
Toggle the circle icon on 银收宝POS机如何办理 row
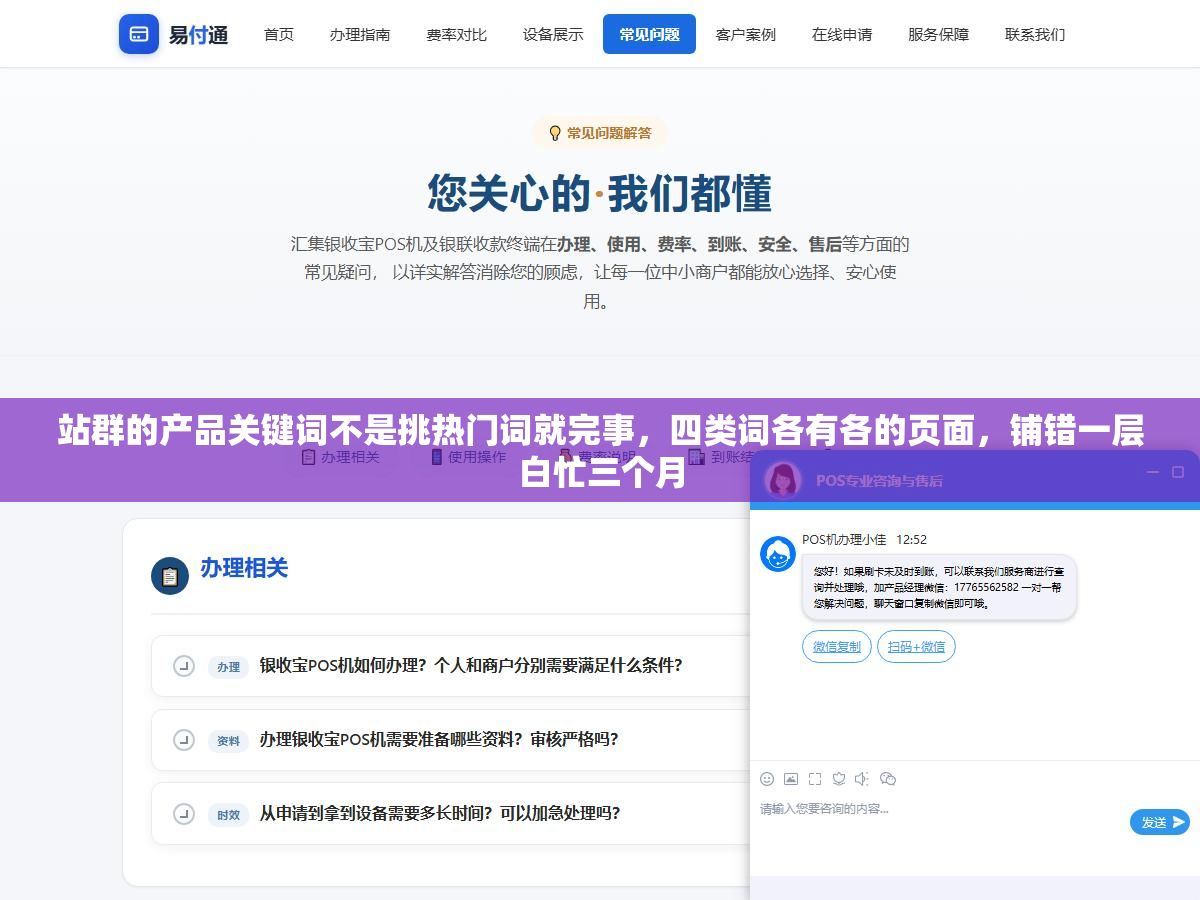[183, 666]
